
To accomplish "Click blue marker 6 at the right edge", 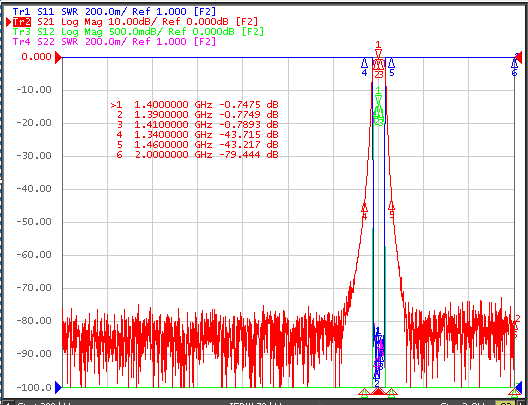I will (514, 67).
